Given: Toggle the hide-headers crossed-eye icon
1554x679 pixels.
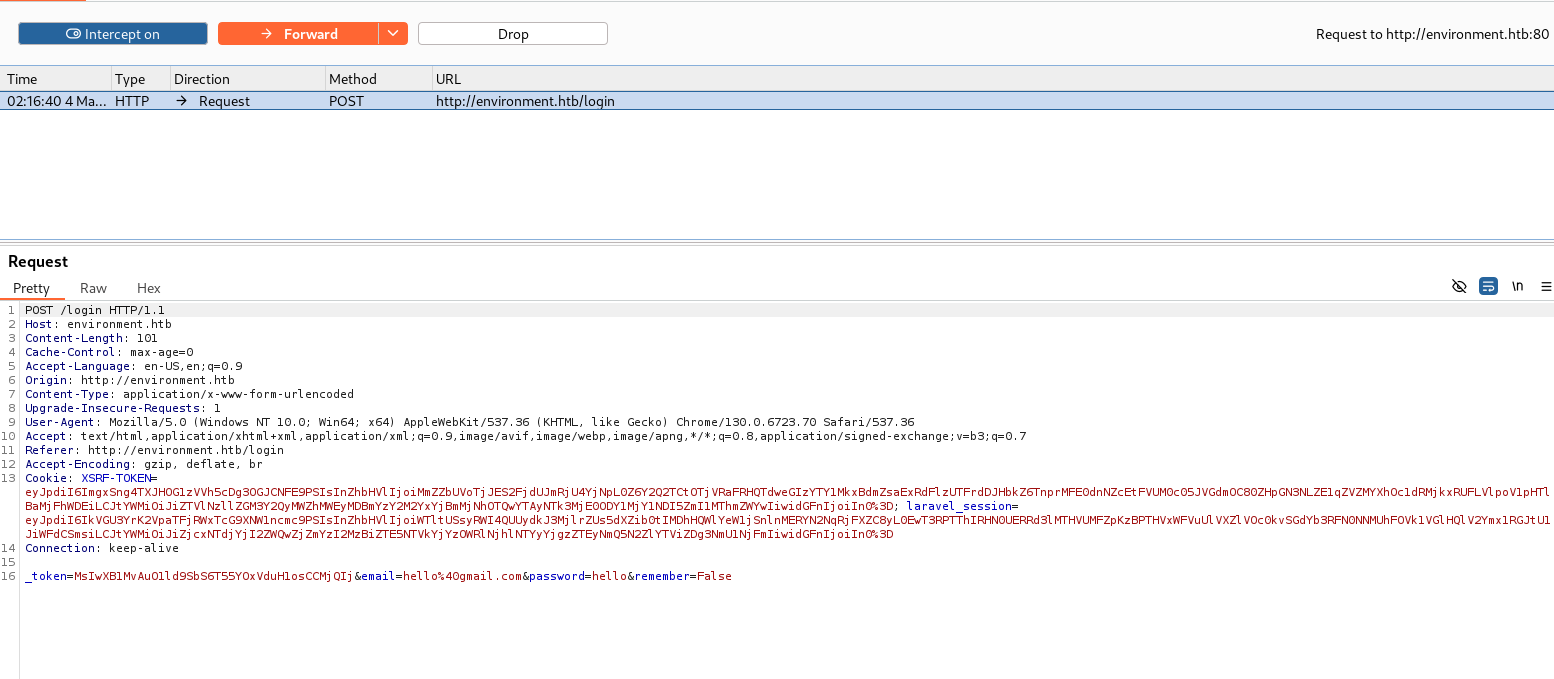Looking at the screenshot, I should point(1459,286).
